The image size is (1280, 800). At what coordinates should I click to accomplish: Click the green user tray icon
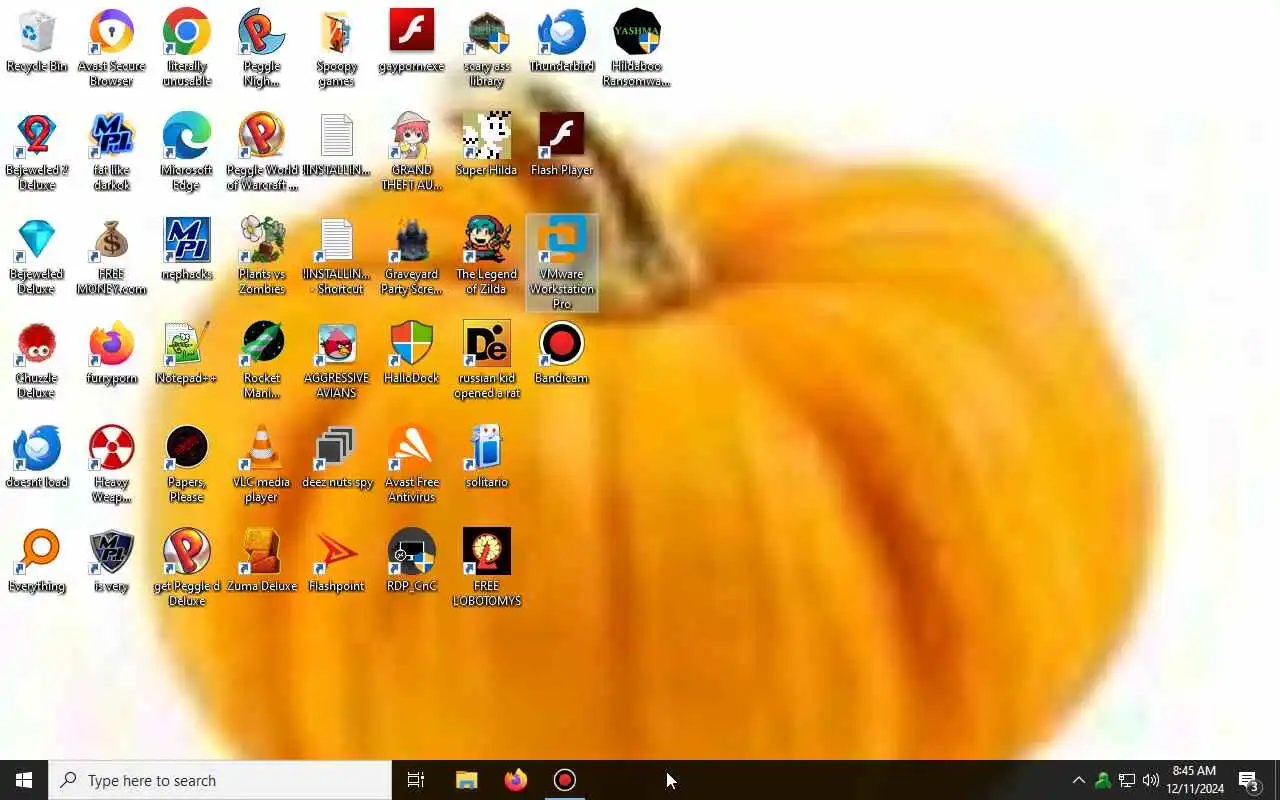(x=1103, y=780)
